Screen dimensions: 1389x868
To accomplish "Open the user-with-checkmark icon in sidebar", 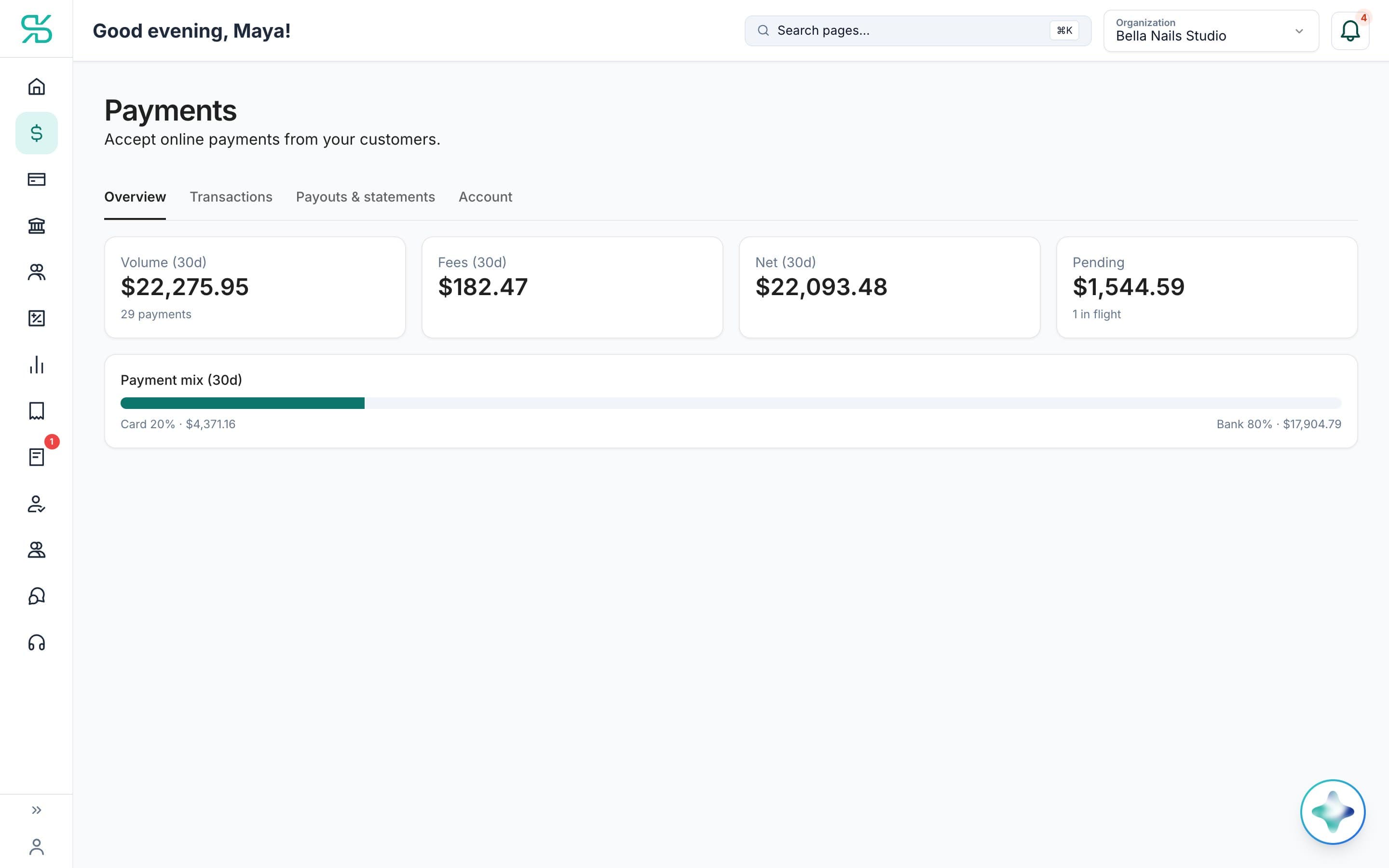I will click(36, 503).
